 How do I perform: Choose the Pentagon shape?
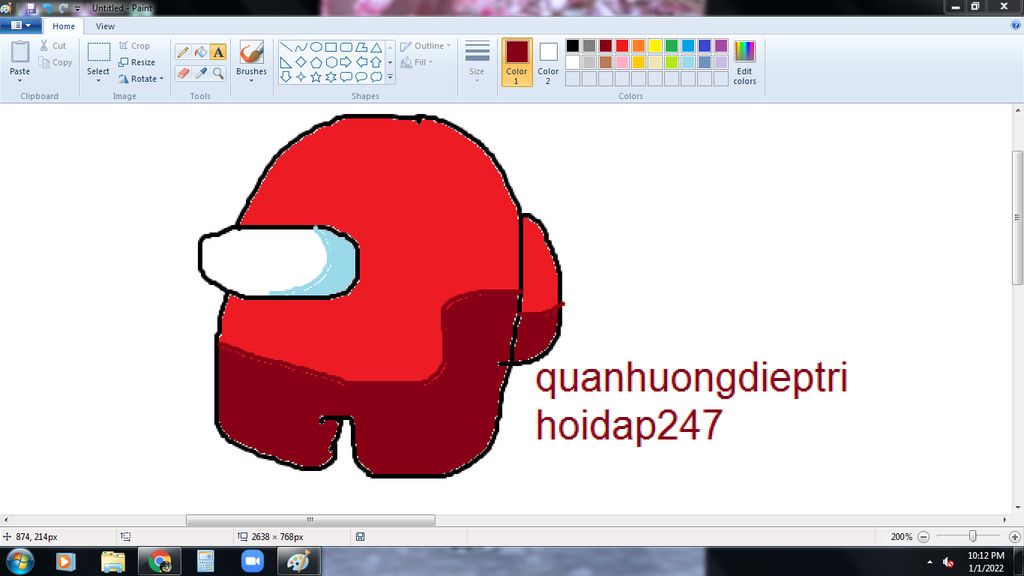315,62
